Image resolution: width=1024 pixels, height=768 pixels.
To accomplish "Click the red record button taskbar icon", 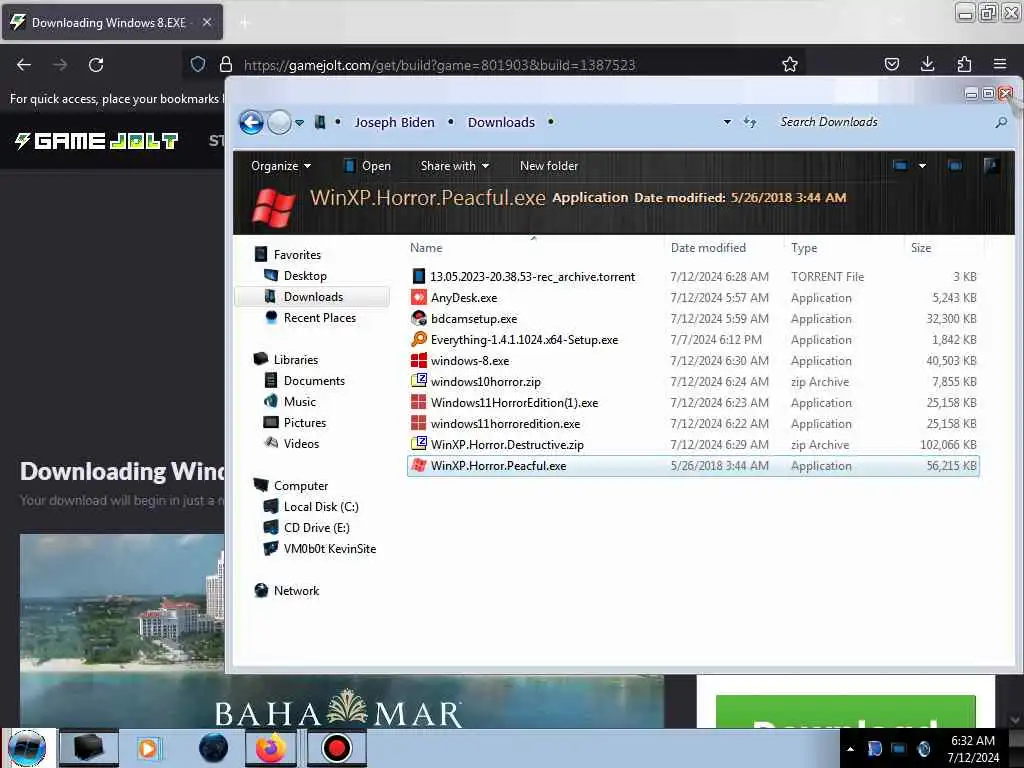I will tap(337, 748).
